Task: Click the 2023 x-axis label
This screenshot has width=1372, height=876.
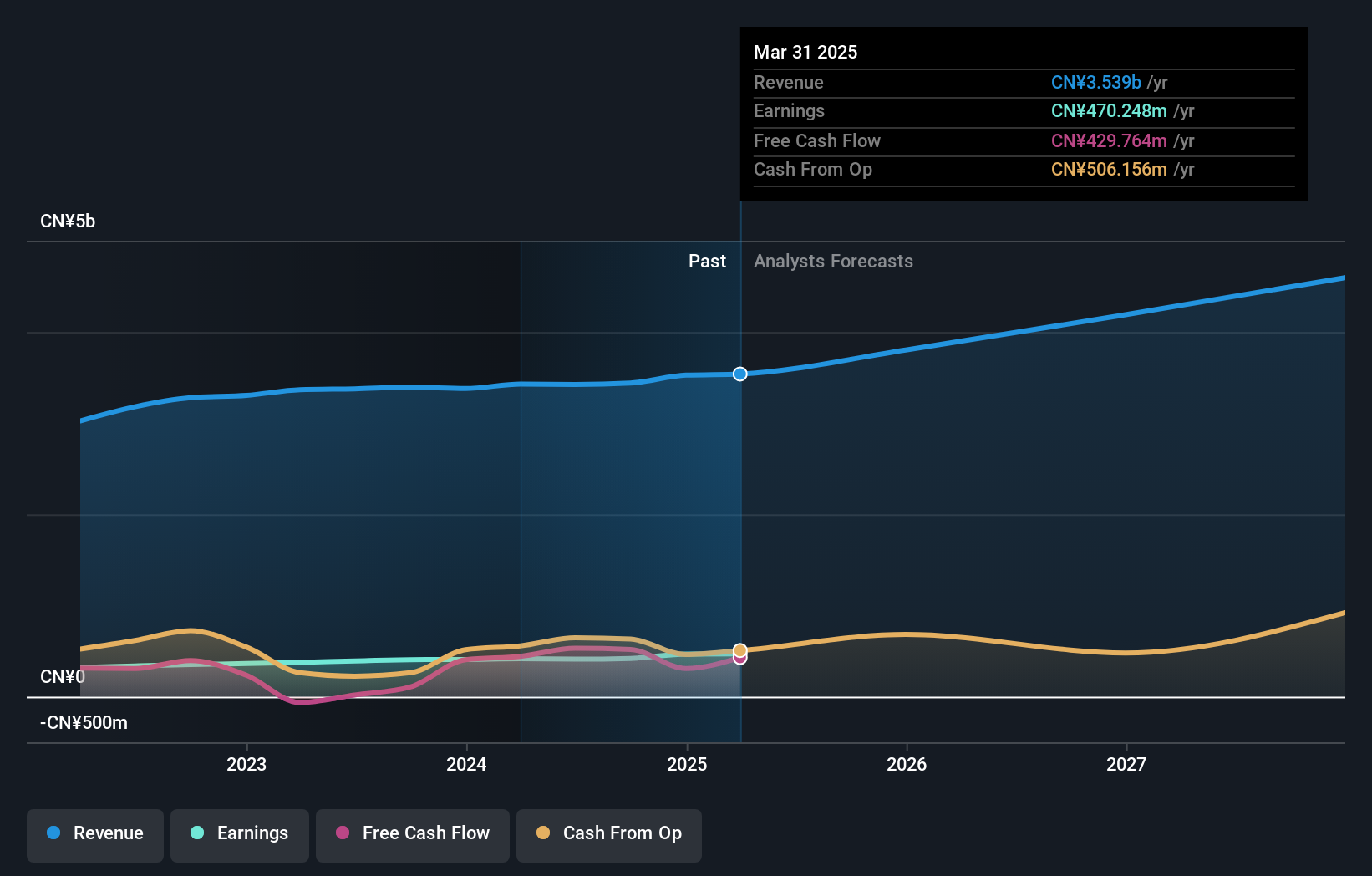Action: click(x=246, y=764)
